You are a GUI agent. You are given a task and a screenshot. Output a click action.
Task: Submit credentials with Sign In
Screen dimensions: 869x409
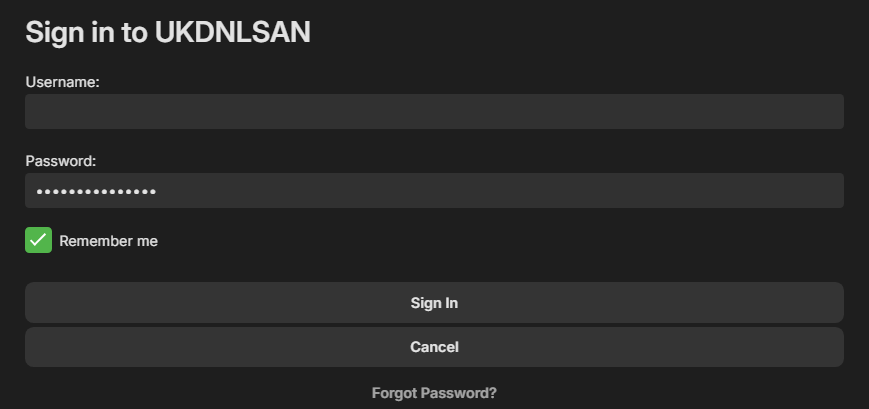(434, 302)
